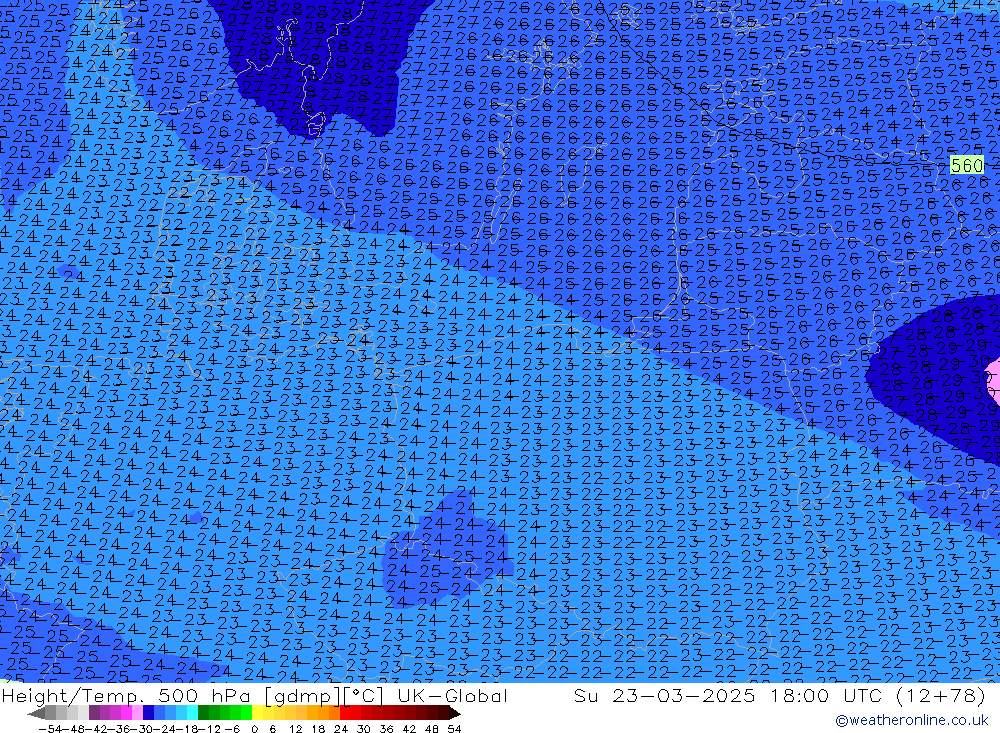Screen dimensions: 1000x733
Task: Click the 24 legend value
Action: (x=341, y=729)
